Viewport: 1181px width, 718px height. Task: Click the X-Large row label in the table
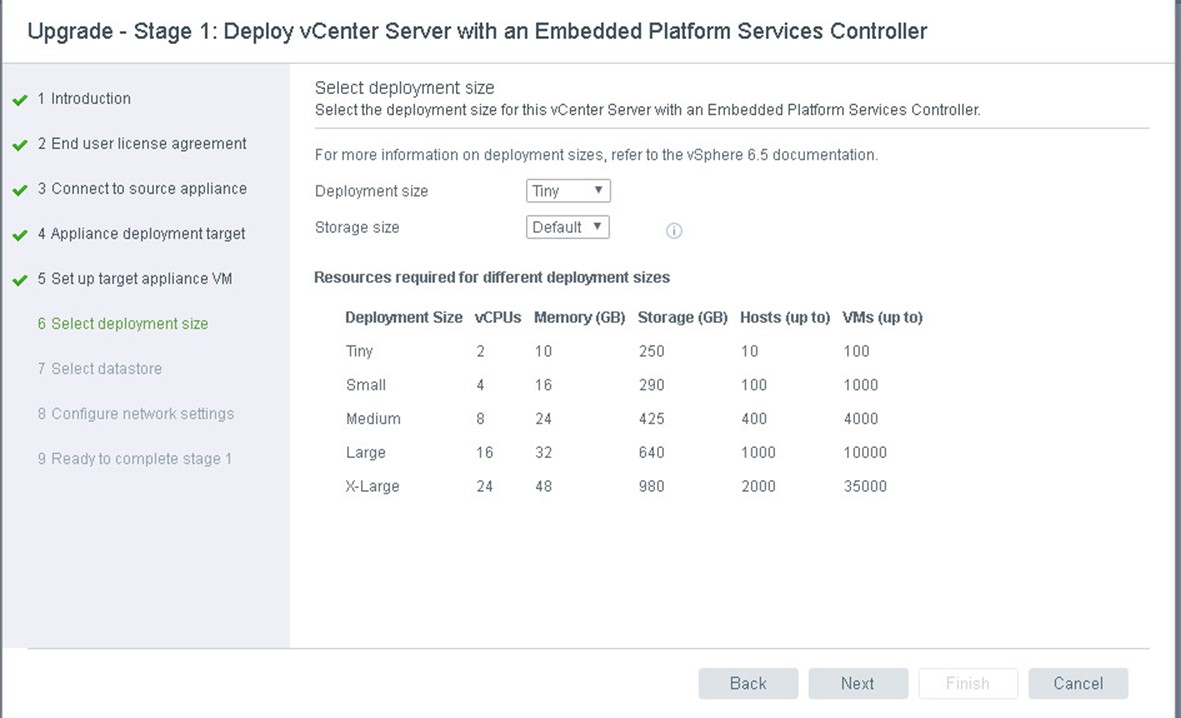click(372, 487)
